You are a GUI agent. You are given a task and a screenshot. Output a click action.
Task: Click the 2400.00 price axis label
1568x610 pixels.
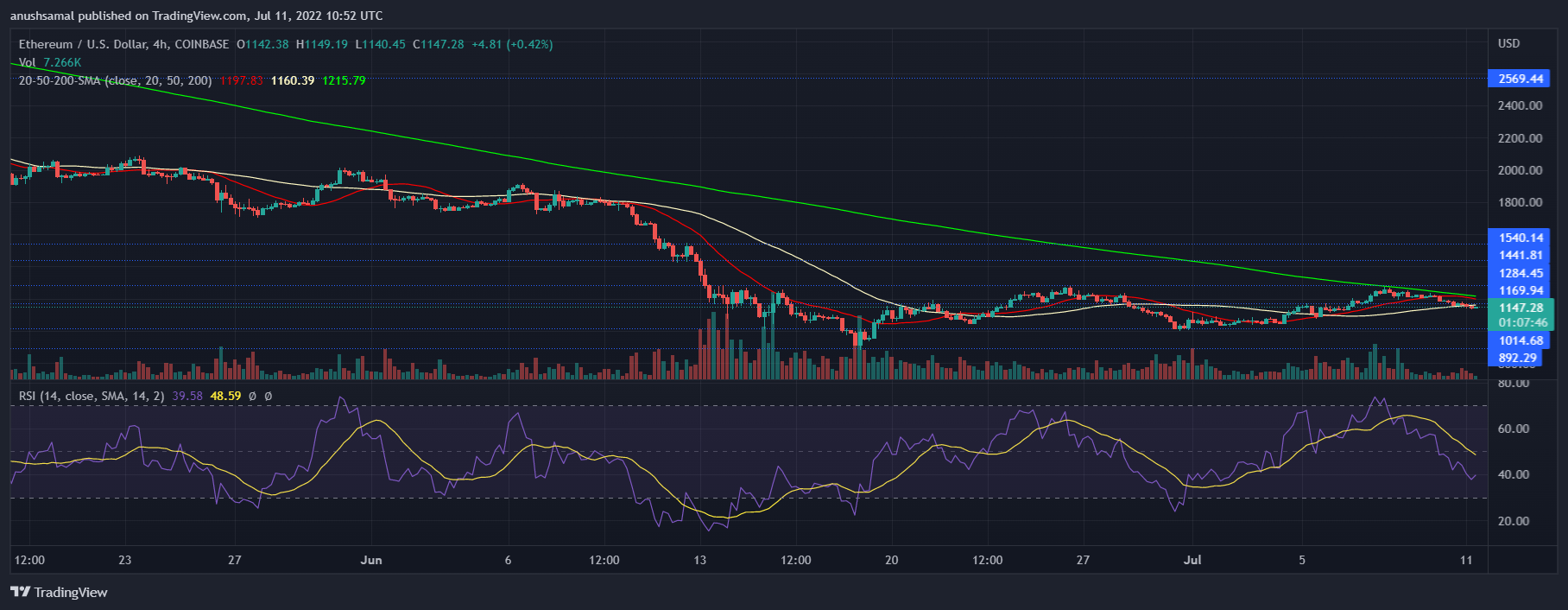click(1521, 105)
